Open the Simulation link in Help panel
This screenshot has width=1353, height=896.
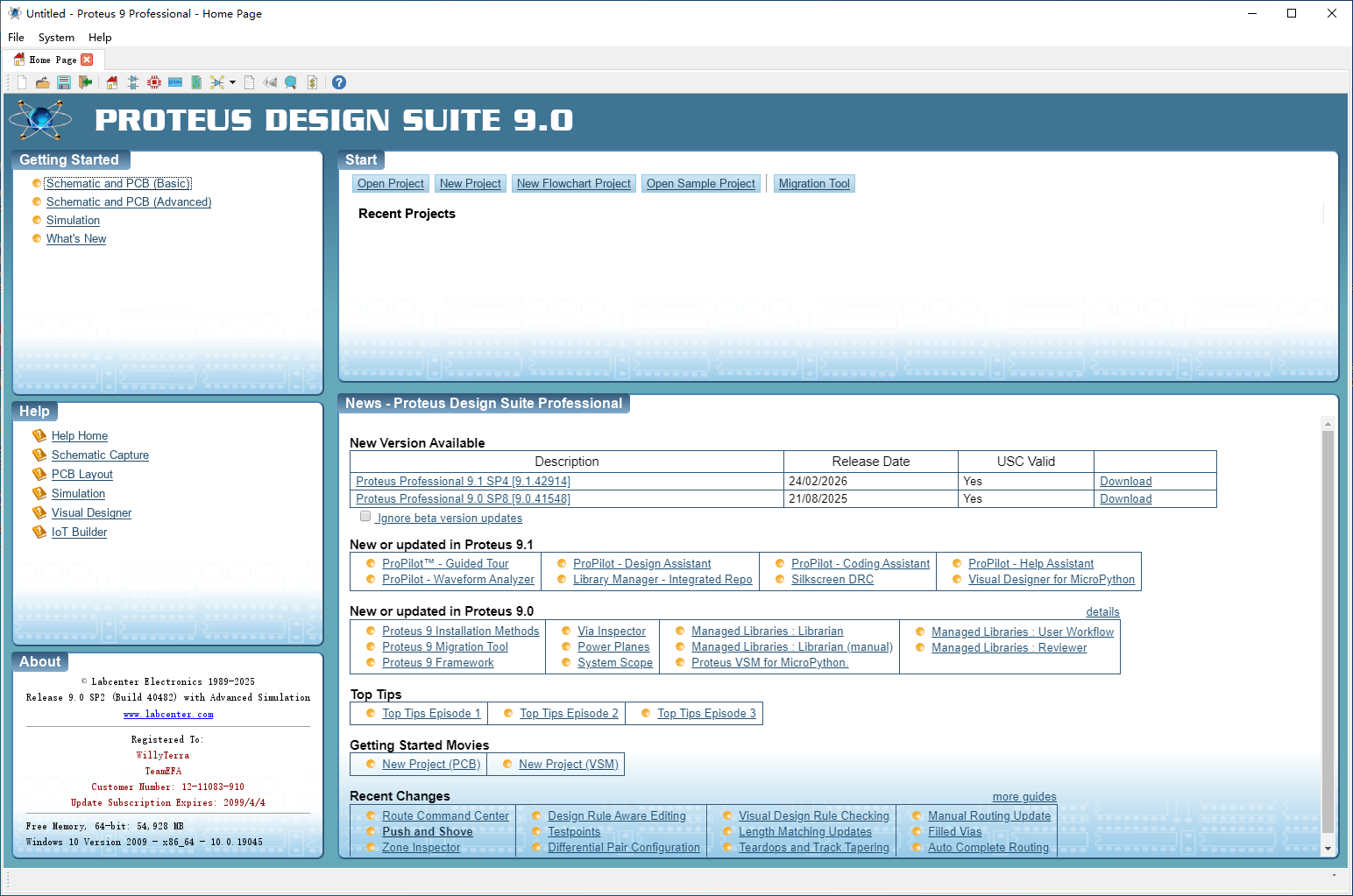click(x=78, y=493)
